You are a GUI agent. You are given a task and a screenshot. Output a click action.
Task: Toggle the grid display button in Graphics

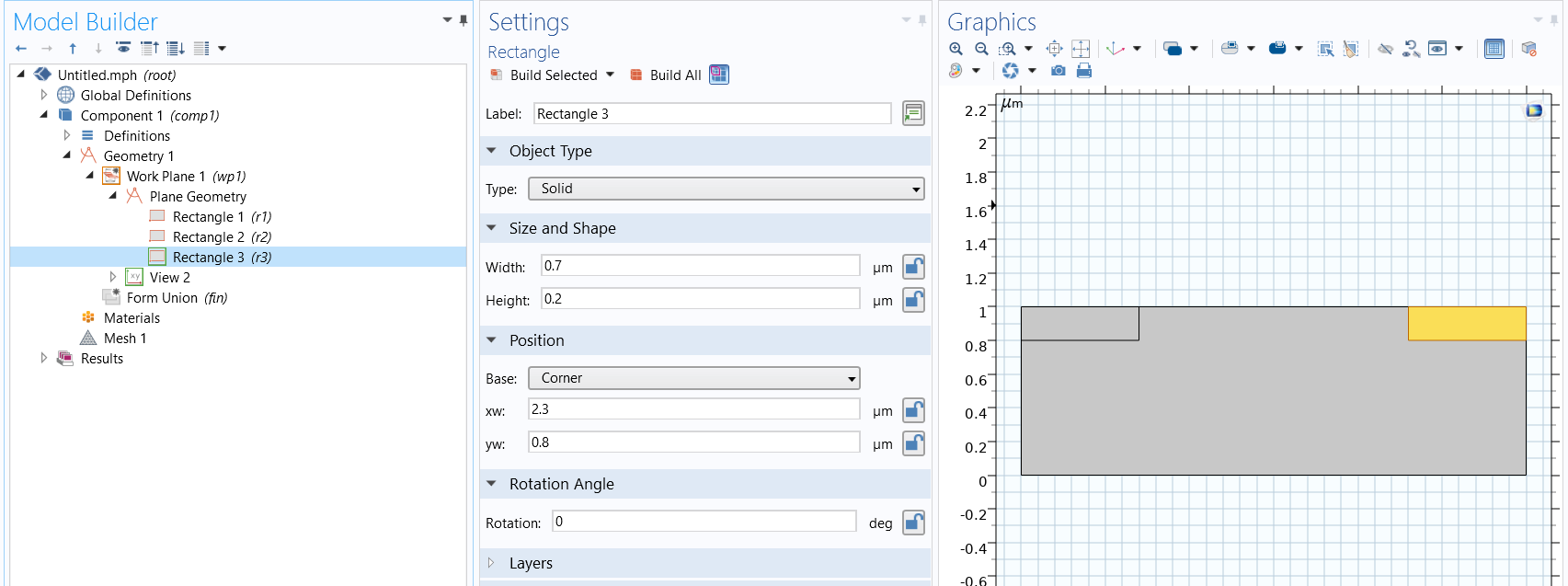(x=1494, y=49)
